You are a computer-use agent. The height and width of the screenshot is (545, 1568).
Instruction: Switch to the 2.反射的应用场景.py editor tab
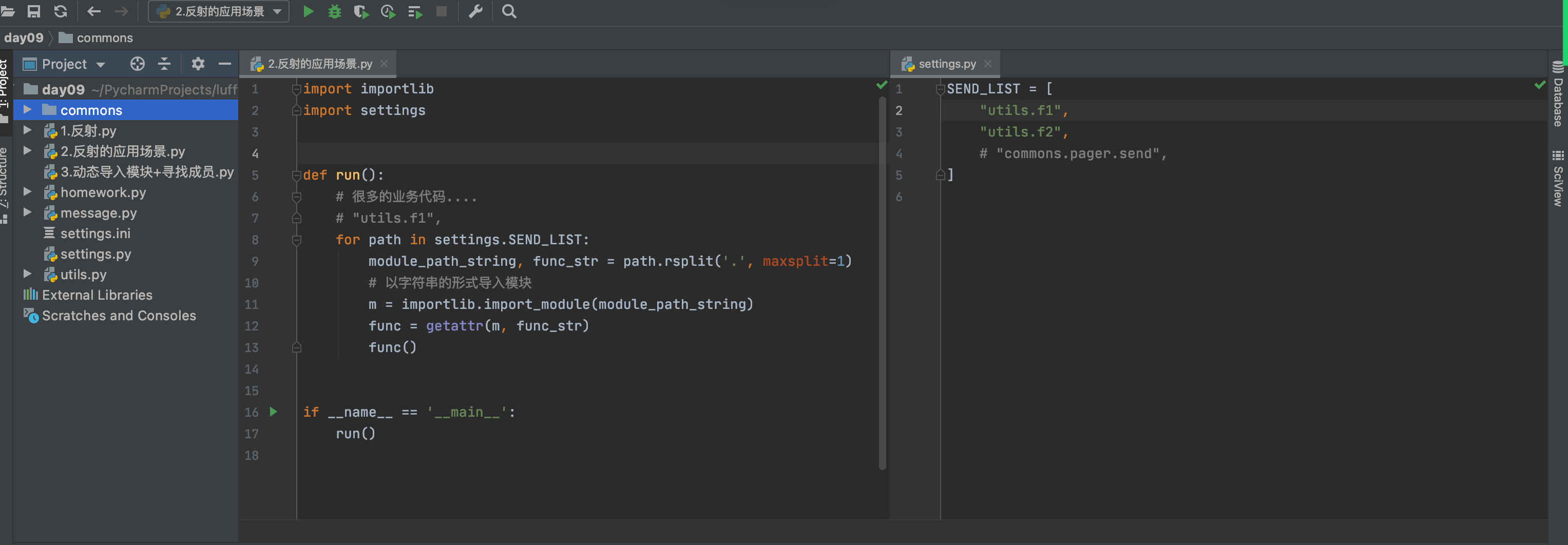(x=319, y=64)
